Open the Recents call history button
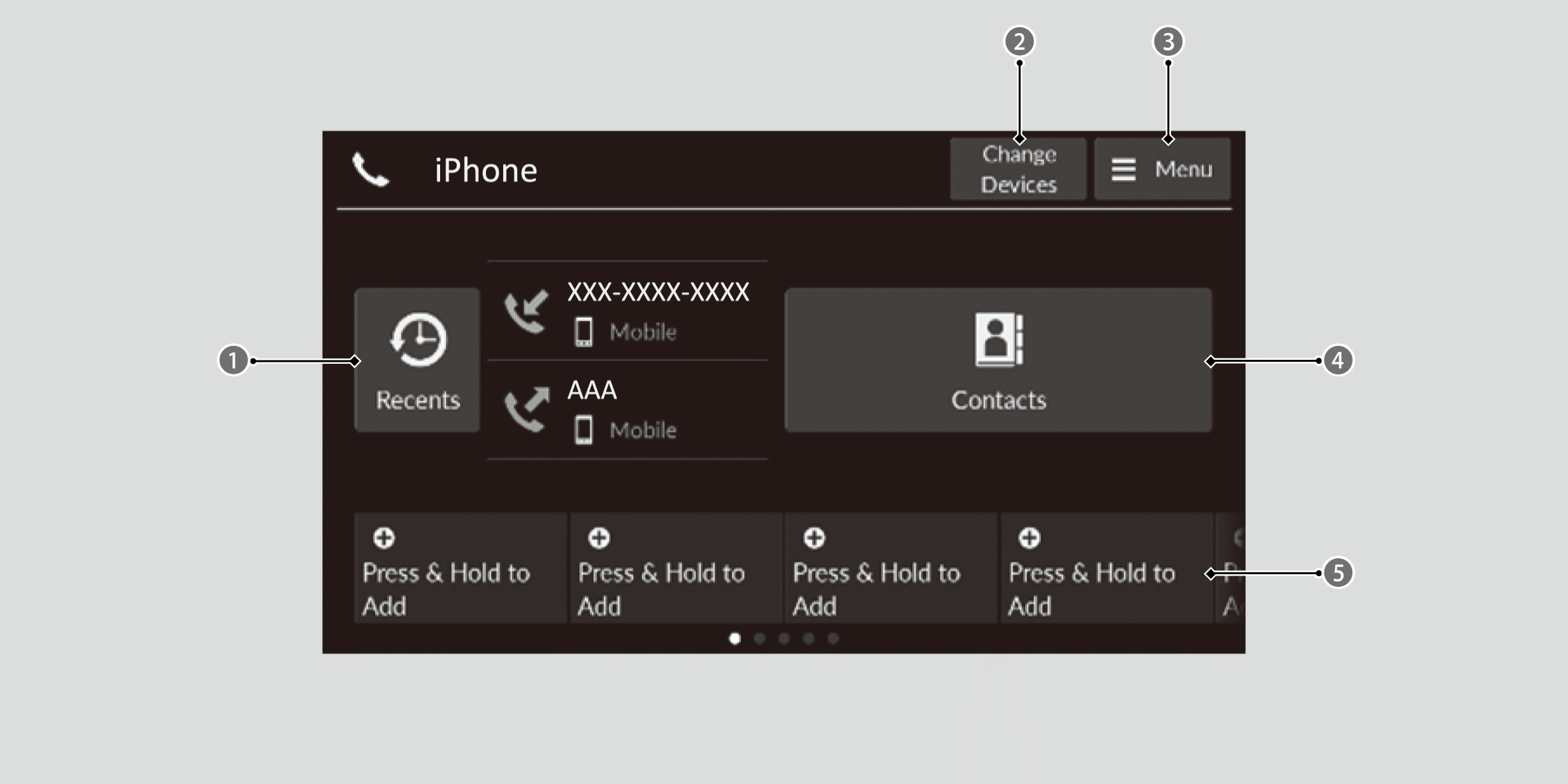Screen dimensions: 1568x784 point(417,360)
